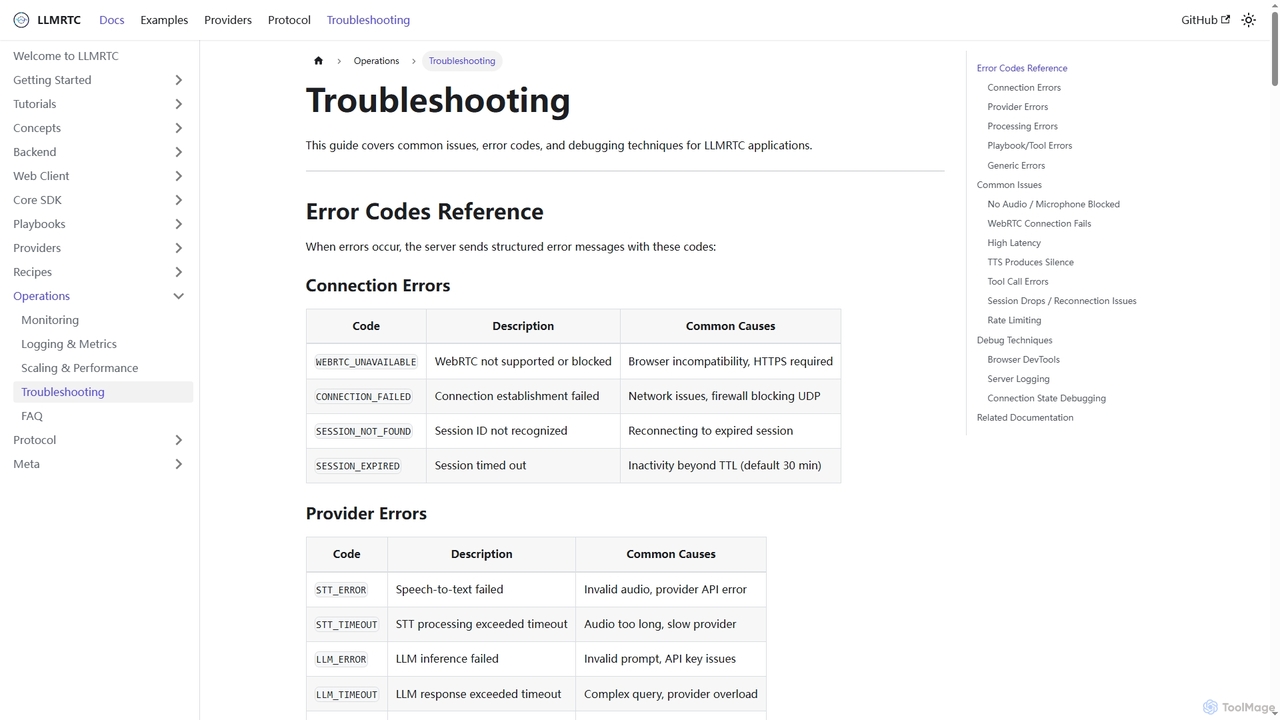Expand the Meta sidebar chevron
The width and height of the screenshot is (1280, 720).
178,464
